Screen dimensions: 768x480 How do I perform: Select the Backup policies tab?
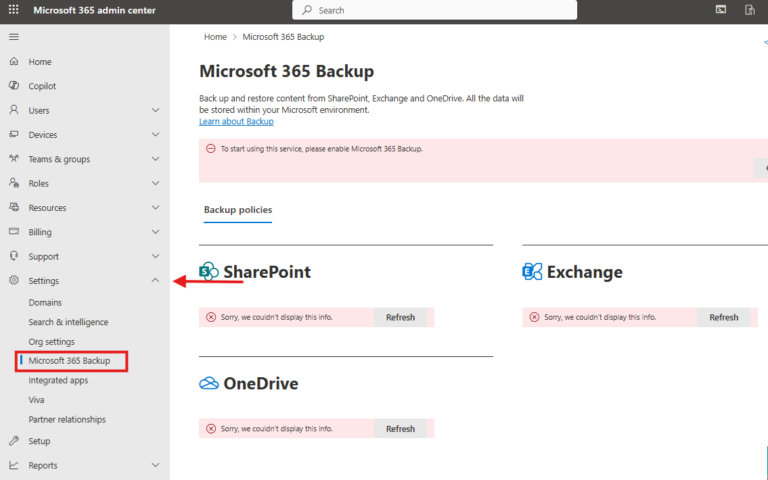click(238, 210)
